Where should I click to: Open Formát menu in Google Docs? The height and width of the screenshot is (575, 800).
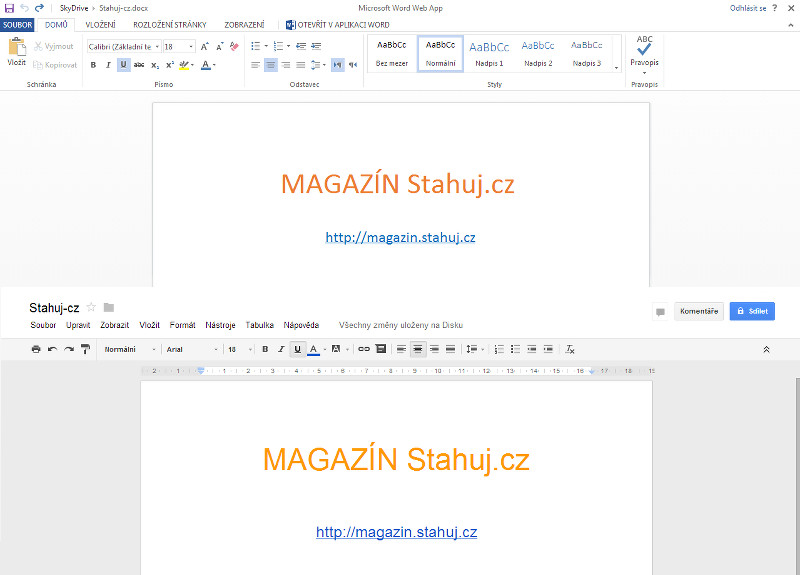(182, 325)
